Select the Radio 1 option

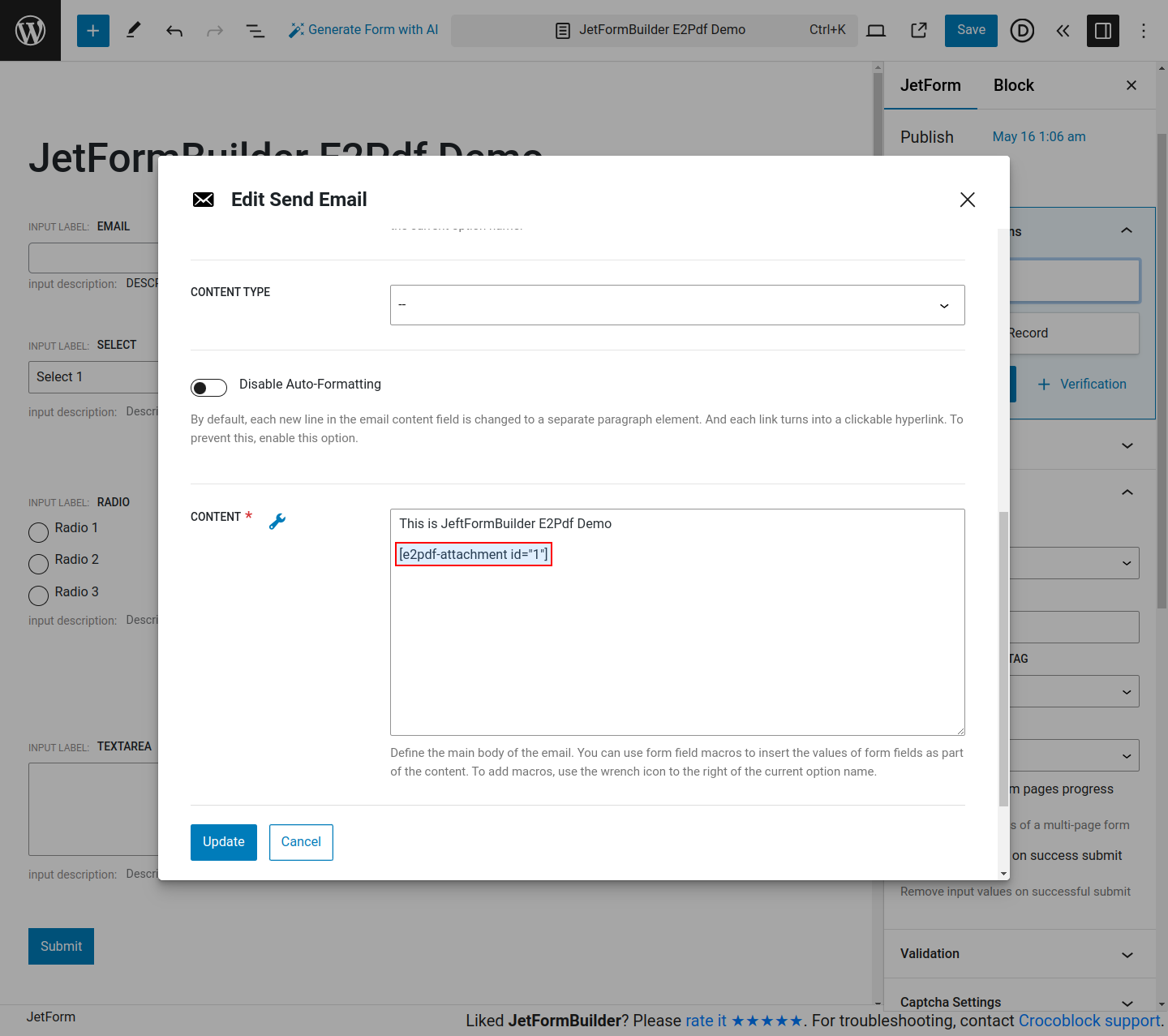tap(39, 532)
